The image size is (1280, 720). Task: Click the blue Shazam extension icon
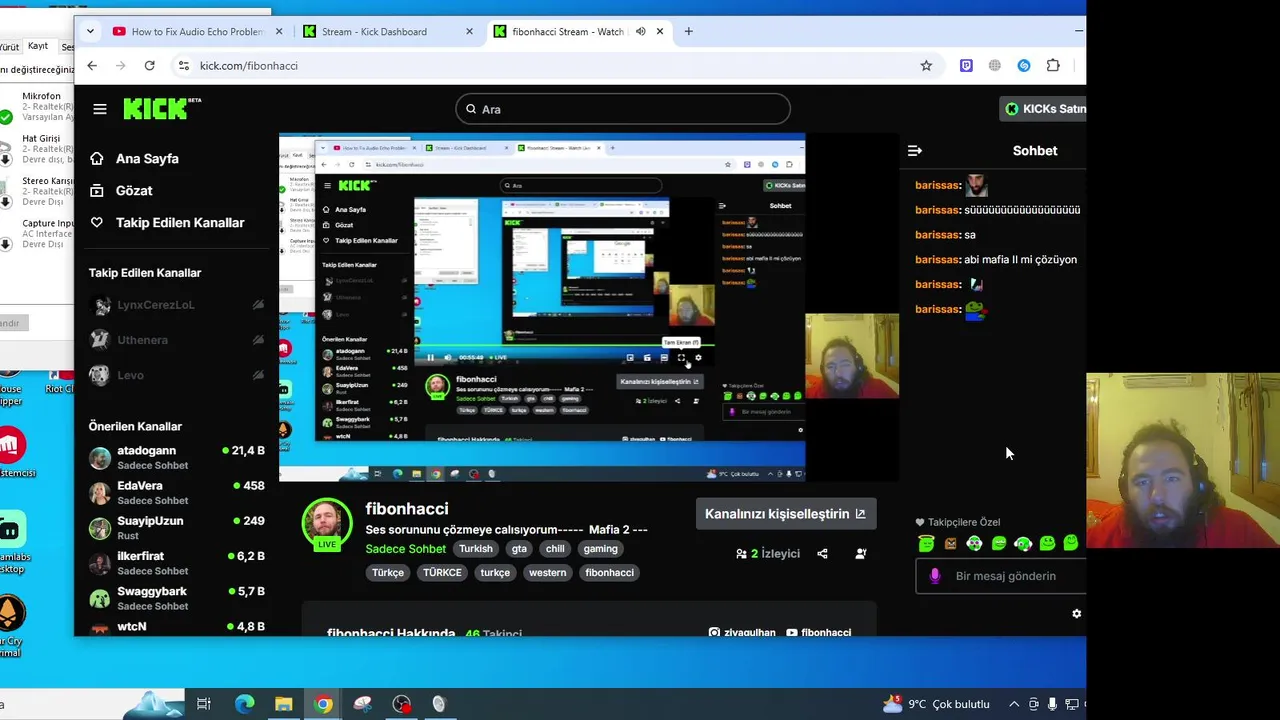click(x=1024, y=65)
